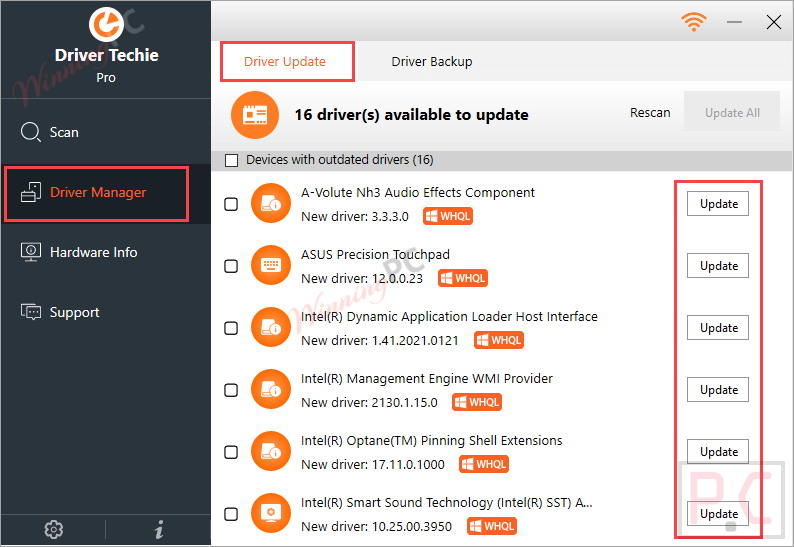Click the Driver Manager sidebar icon
The image size is (794, 547).
coord(30,192)
